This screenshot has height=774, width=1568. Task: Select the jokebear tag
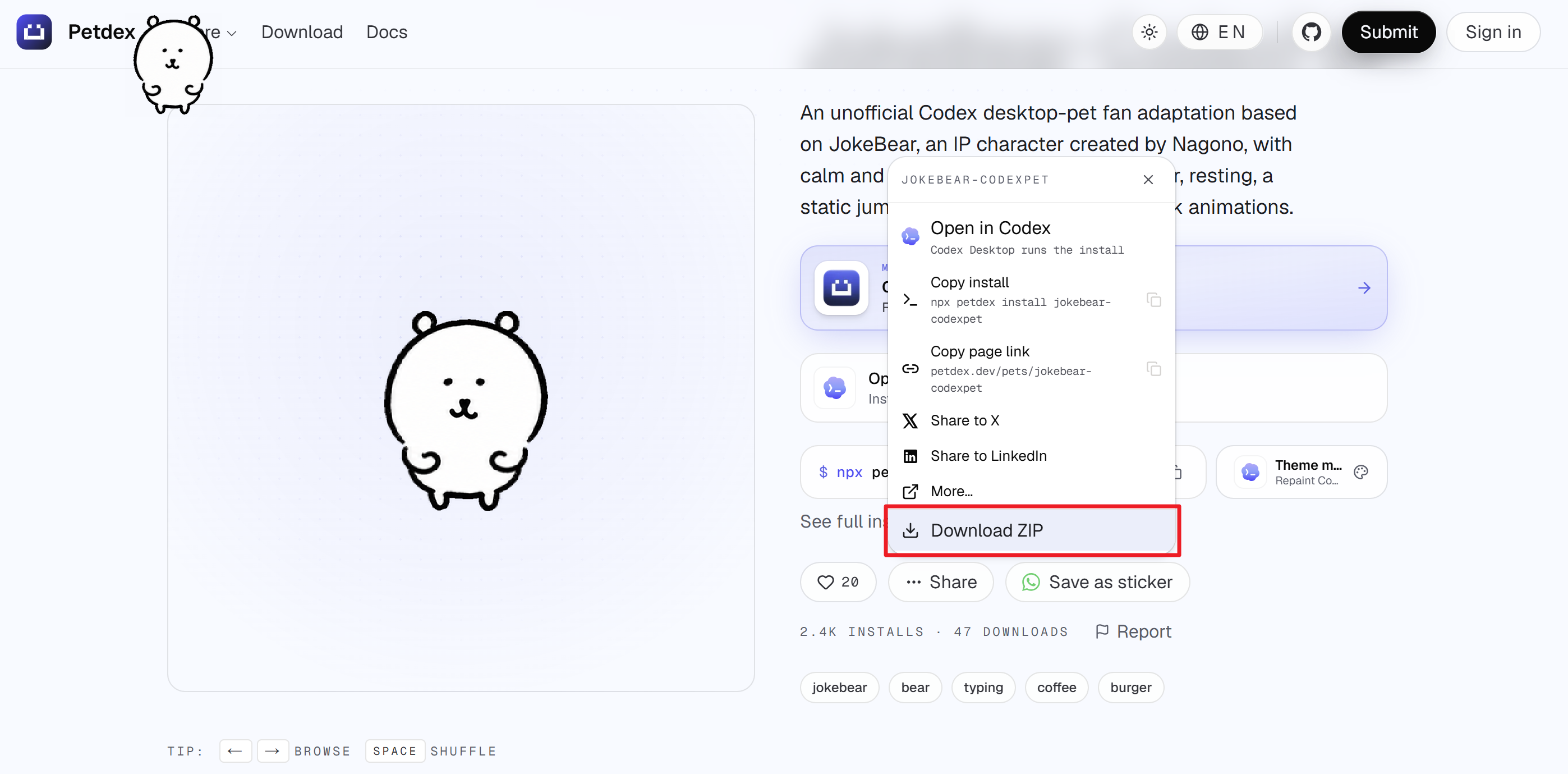pyautogui.click(x=839, y=688)
